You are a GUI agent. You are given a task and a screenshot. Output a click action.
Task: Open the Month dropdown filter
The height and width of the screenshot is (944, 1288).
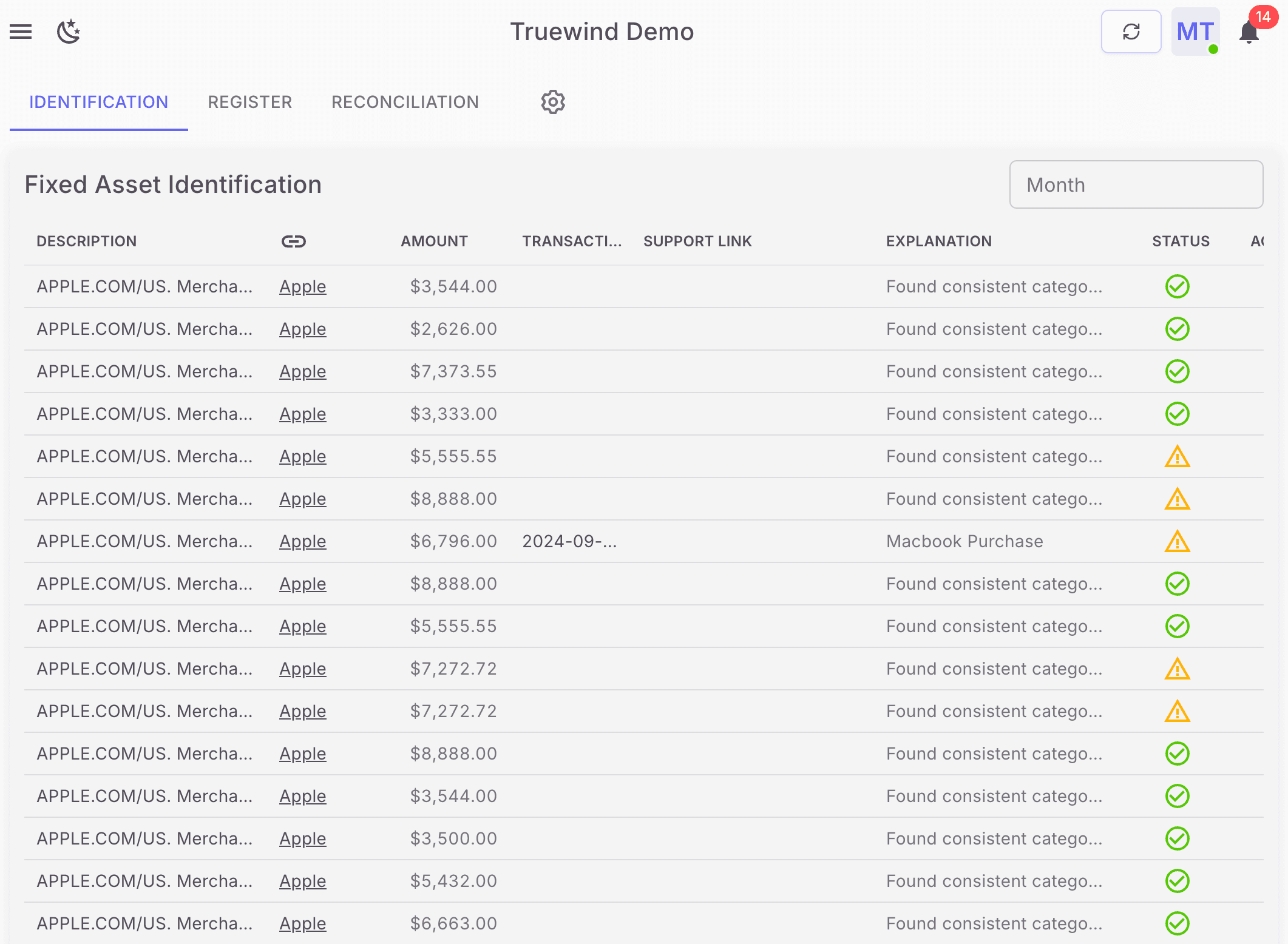1136,184
